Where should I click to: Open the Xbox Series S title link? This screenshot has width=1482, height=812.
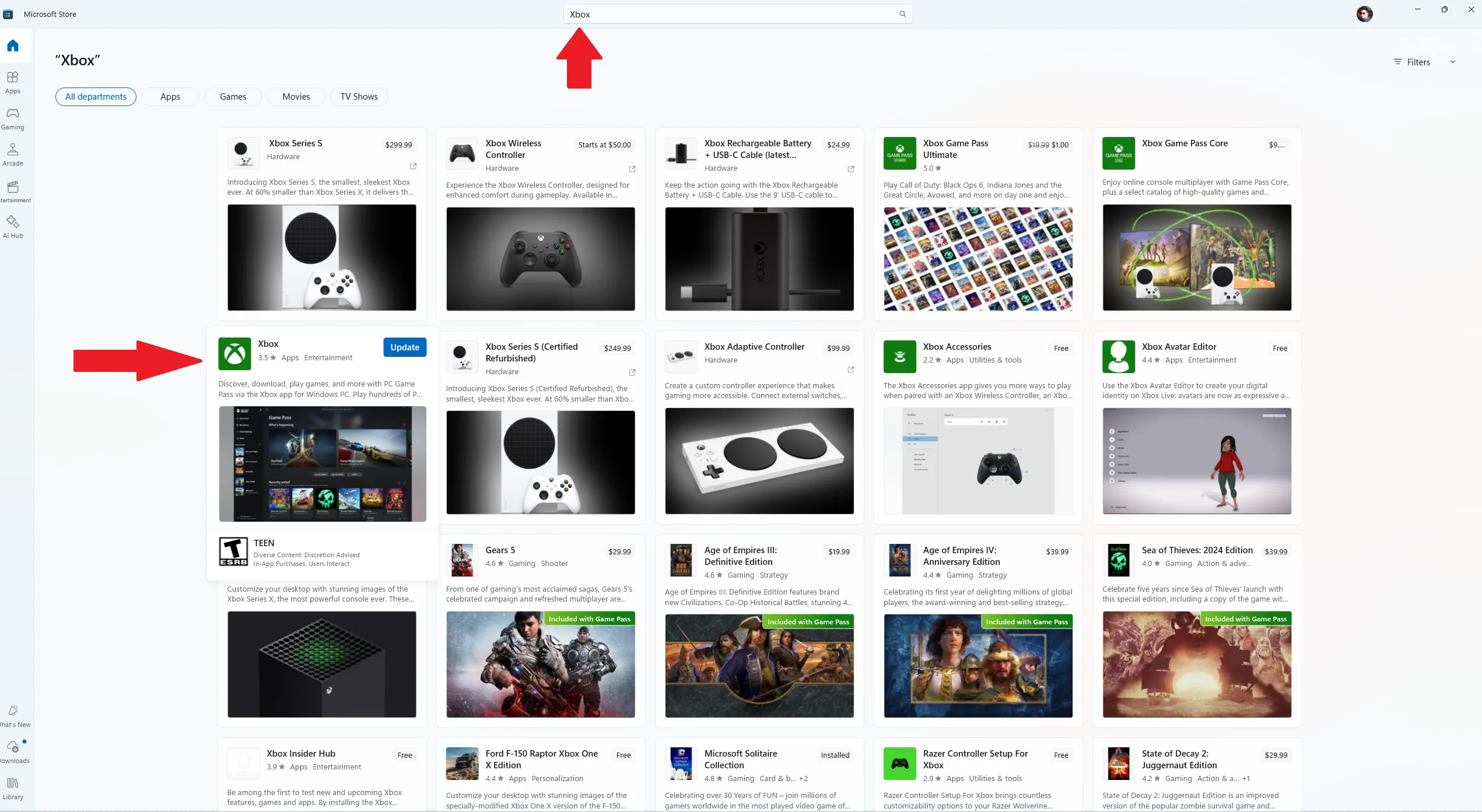click(x=295, y=143)
